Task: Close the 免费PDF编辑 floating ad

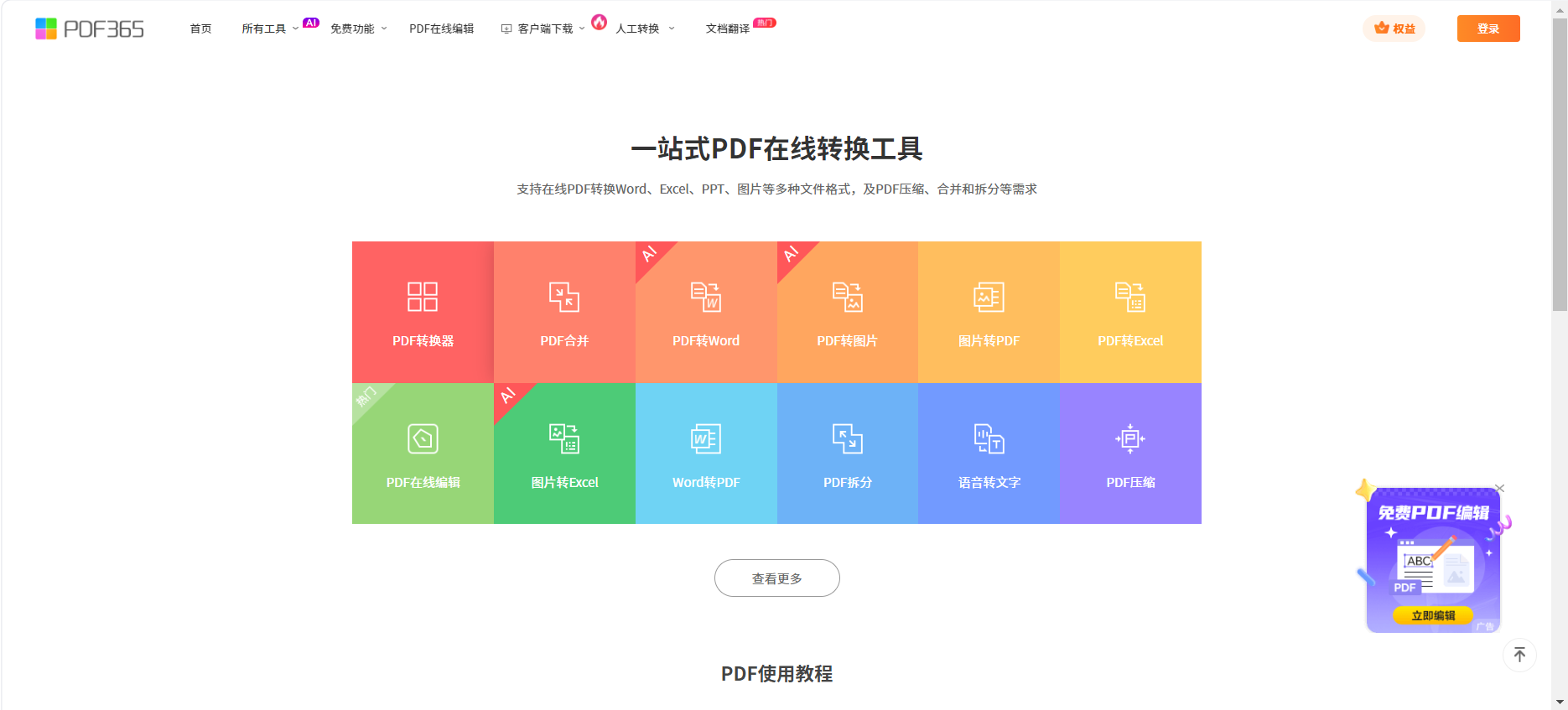Action: pyautogui.click(x=1500, y=489)
